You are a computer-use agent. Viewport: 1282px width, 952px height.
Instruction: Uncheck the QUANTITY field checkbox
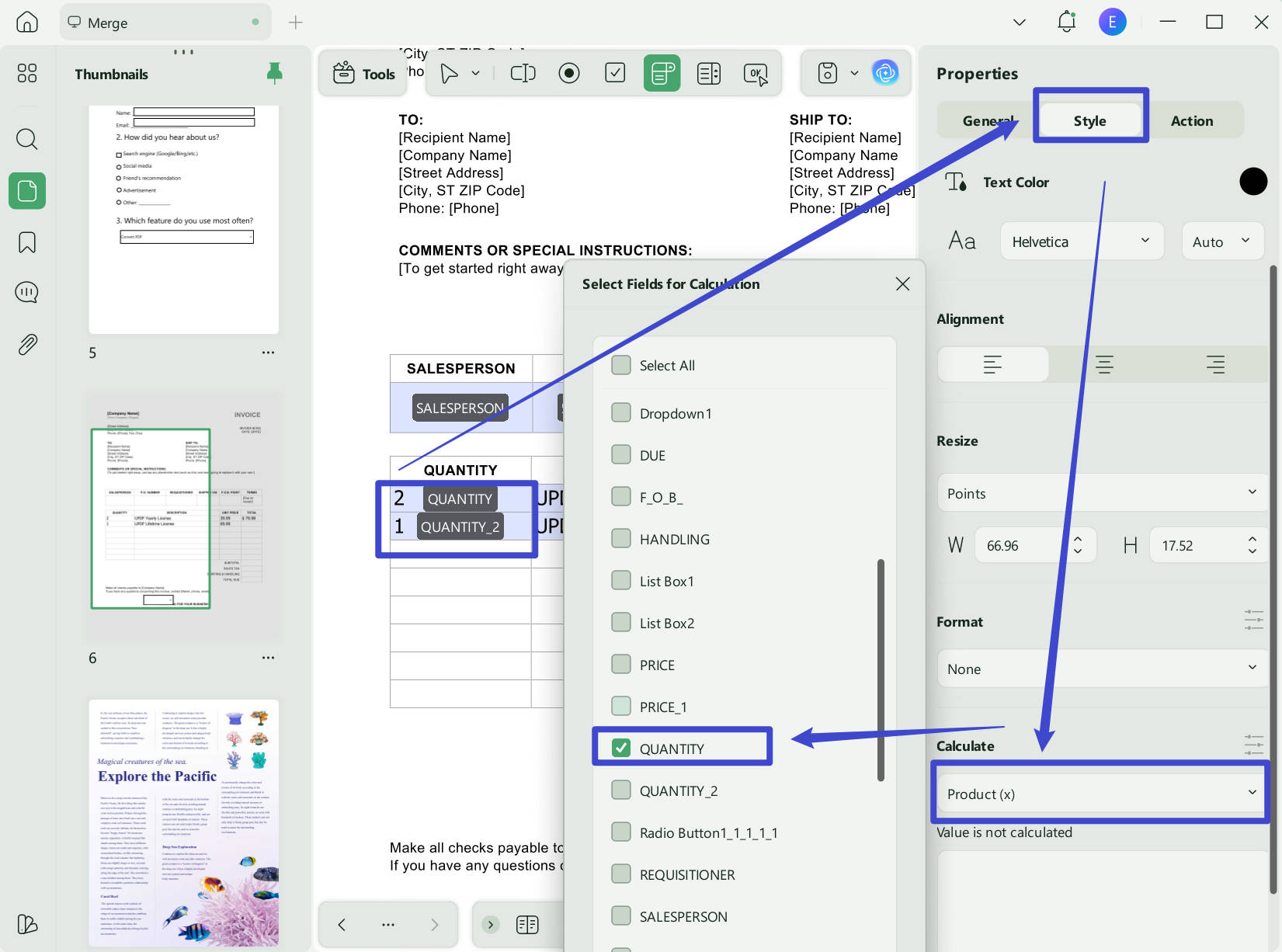point(621,748)
